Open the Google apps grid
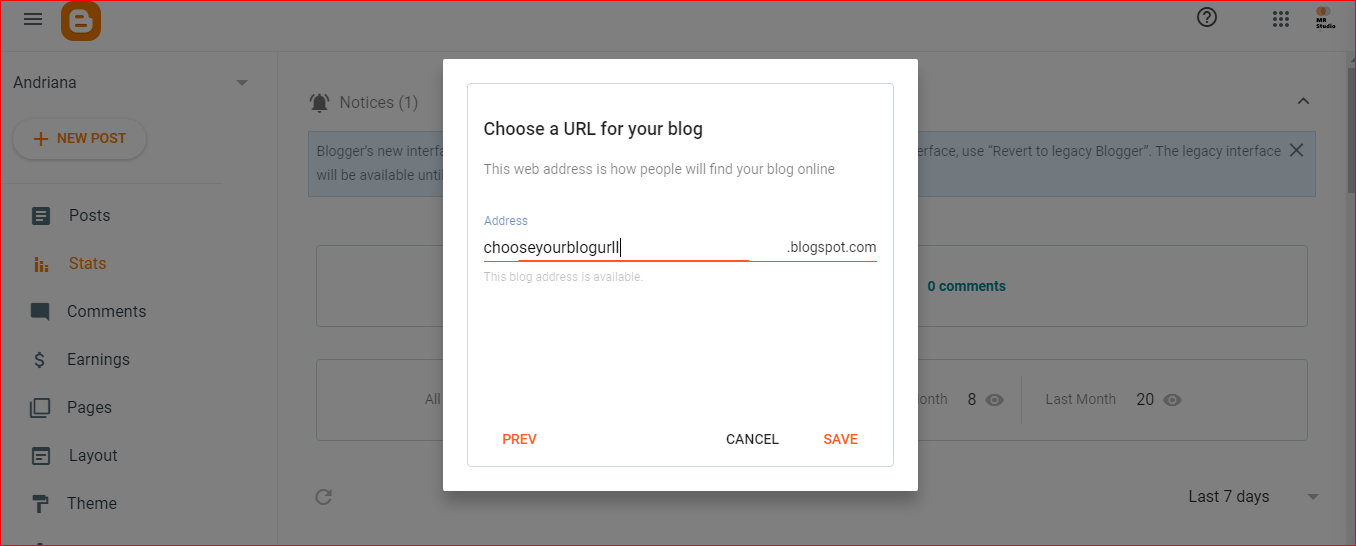This screenshot has height=546, width=1356. [x=1281, y=19]
